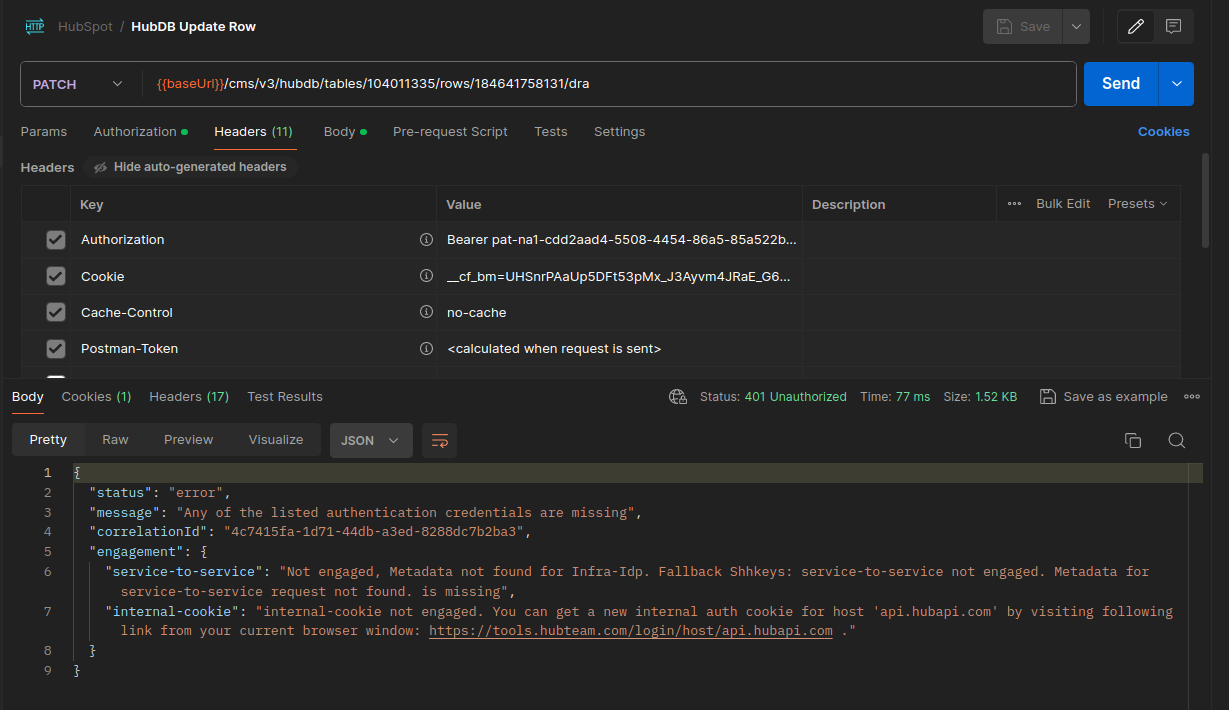Open the Test Results response tab
Image resolution: width=1229 pixels, height=710 pixels.
(285, 396)
